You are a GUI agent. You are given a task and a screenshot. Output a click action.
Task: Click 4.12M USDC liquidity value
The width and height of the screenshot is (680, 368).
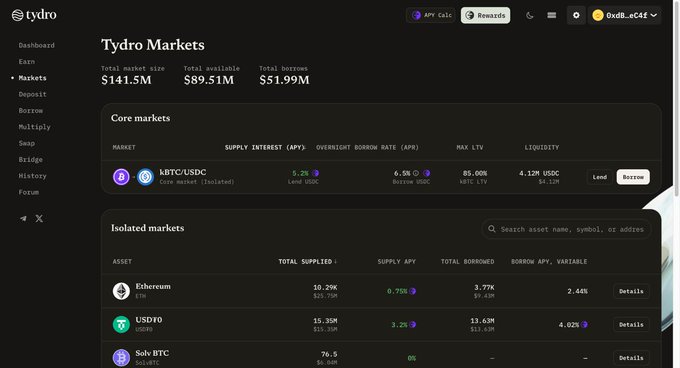tap(539, 173)
